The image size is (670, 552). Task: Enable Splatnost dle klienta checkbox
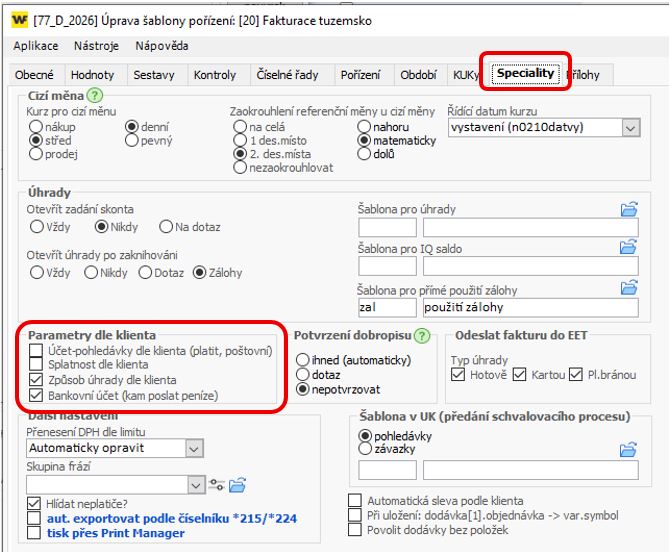[x=37, y=365]
